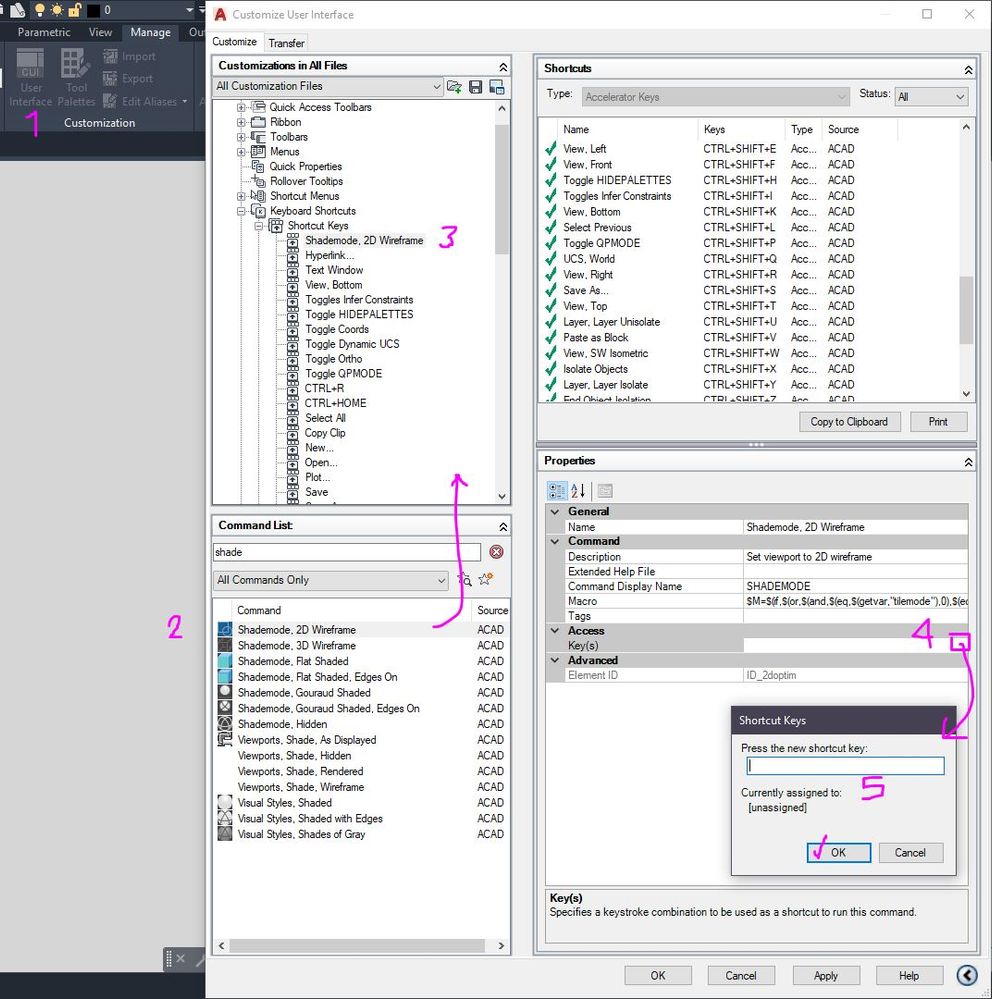Collapse the Shortcut Keys node
The height and width of the screenshot is (999, 992).
[x=259, y=226]
